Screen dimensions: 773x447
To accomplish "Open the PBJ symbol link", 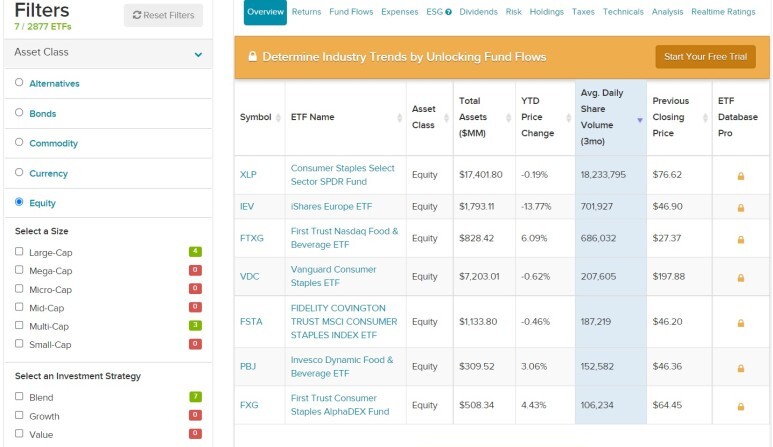I will click(x=247, y=367).
